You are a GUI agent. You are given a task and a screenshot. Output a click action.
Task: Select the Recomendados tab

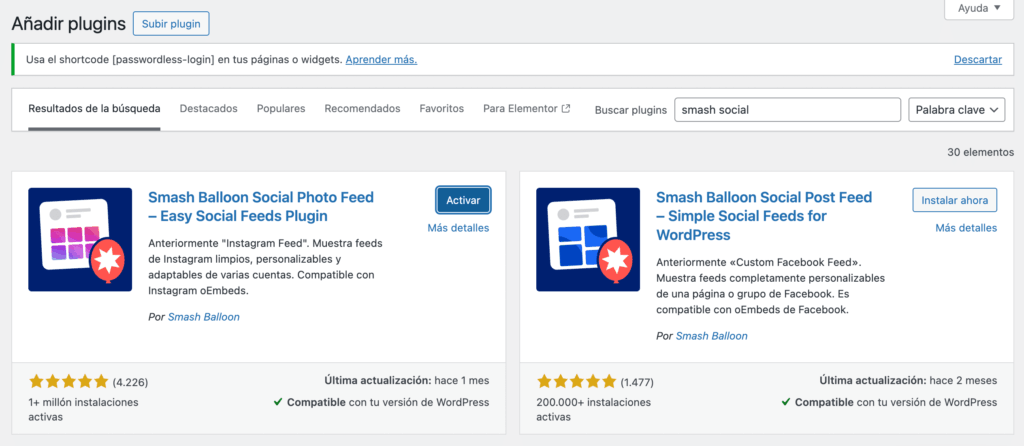tap(362, 109)
